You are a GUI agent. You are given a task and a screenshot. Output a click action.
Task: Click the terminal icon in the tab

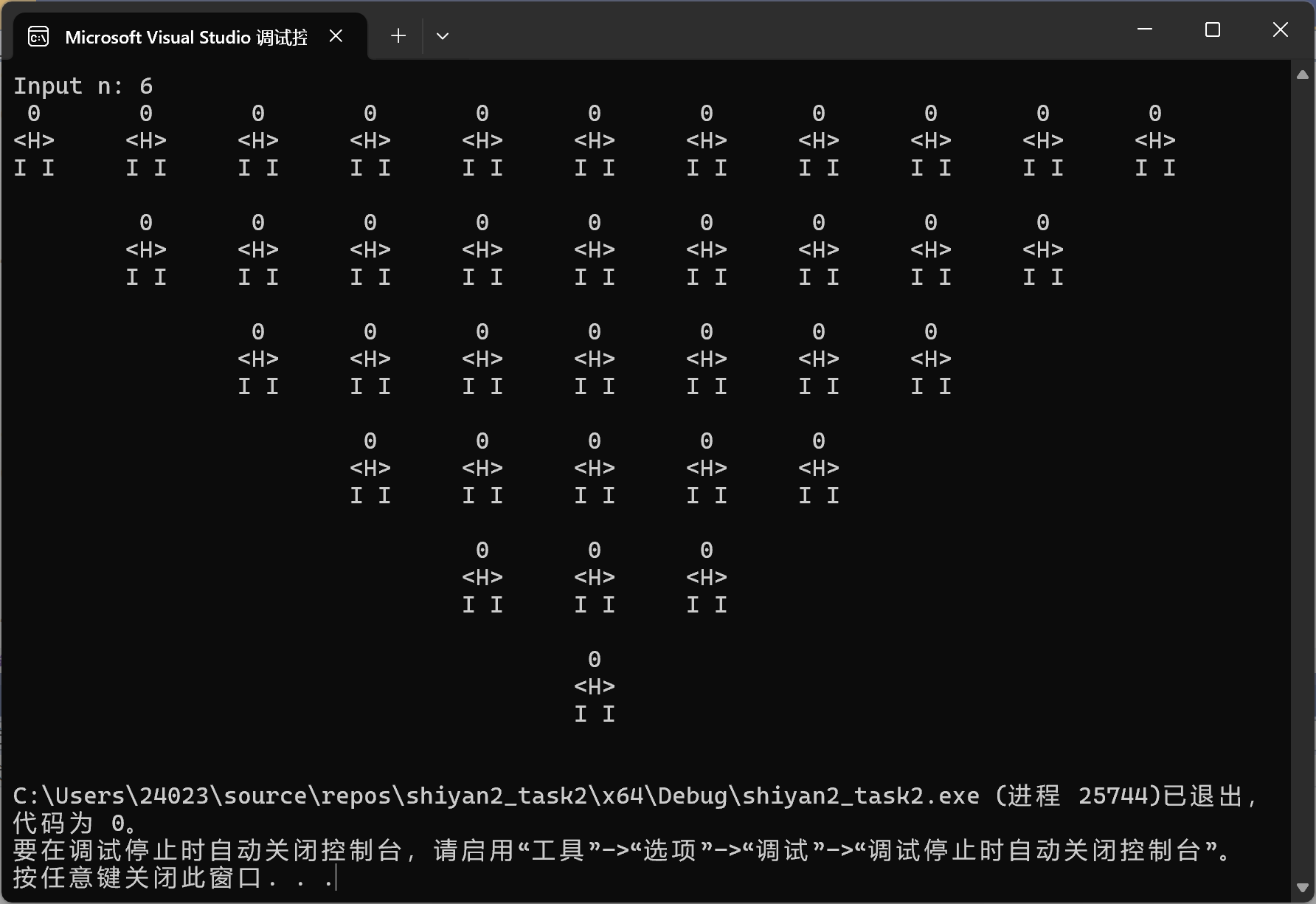point(38,36)
